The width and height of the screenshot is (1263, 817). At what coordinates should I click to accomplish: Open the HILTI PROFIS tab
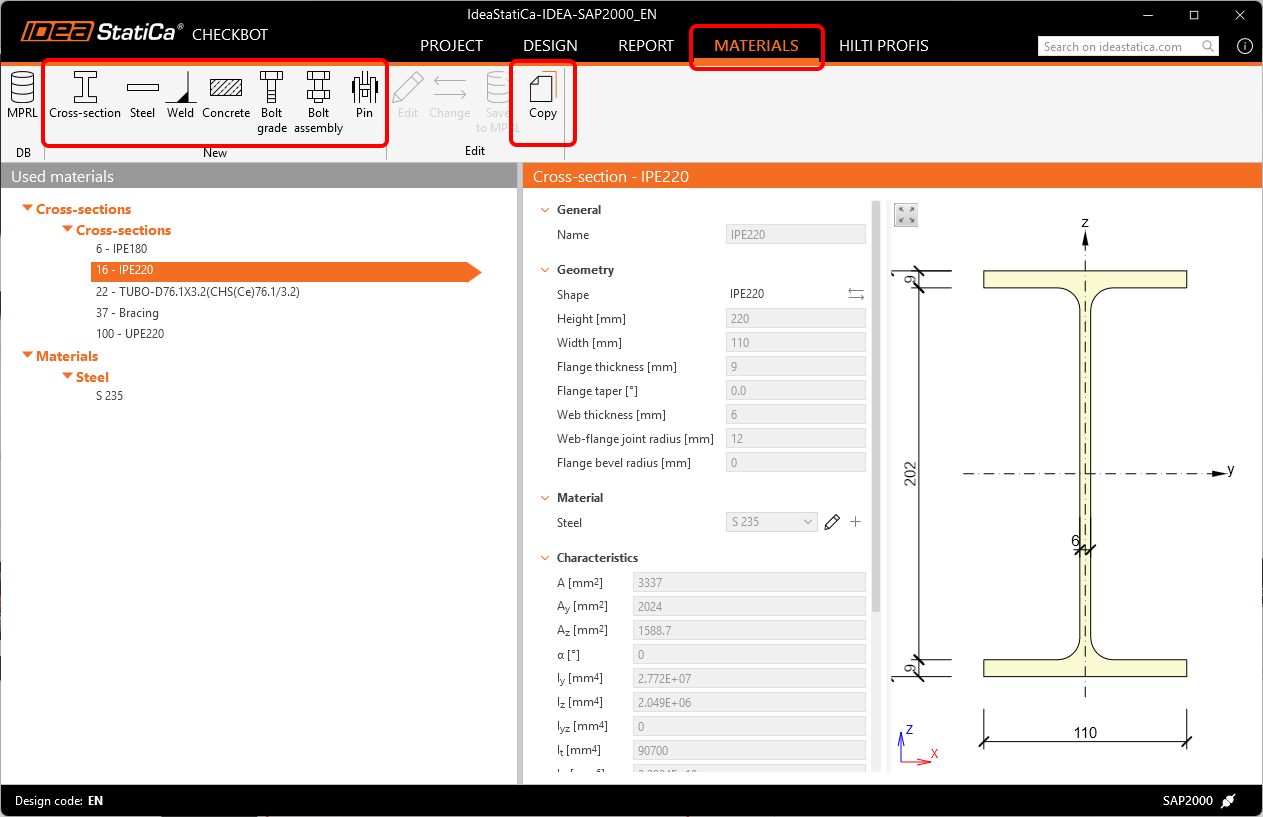(x=883, y=46)
